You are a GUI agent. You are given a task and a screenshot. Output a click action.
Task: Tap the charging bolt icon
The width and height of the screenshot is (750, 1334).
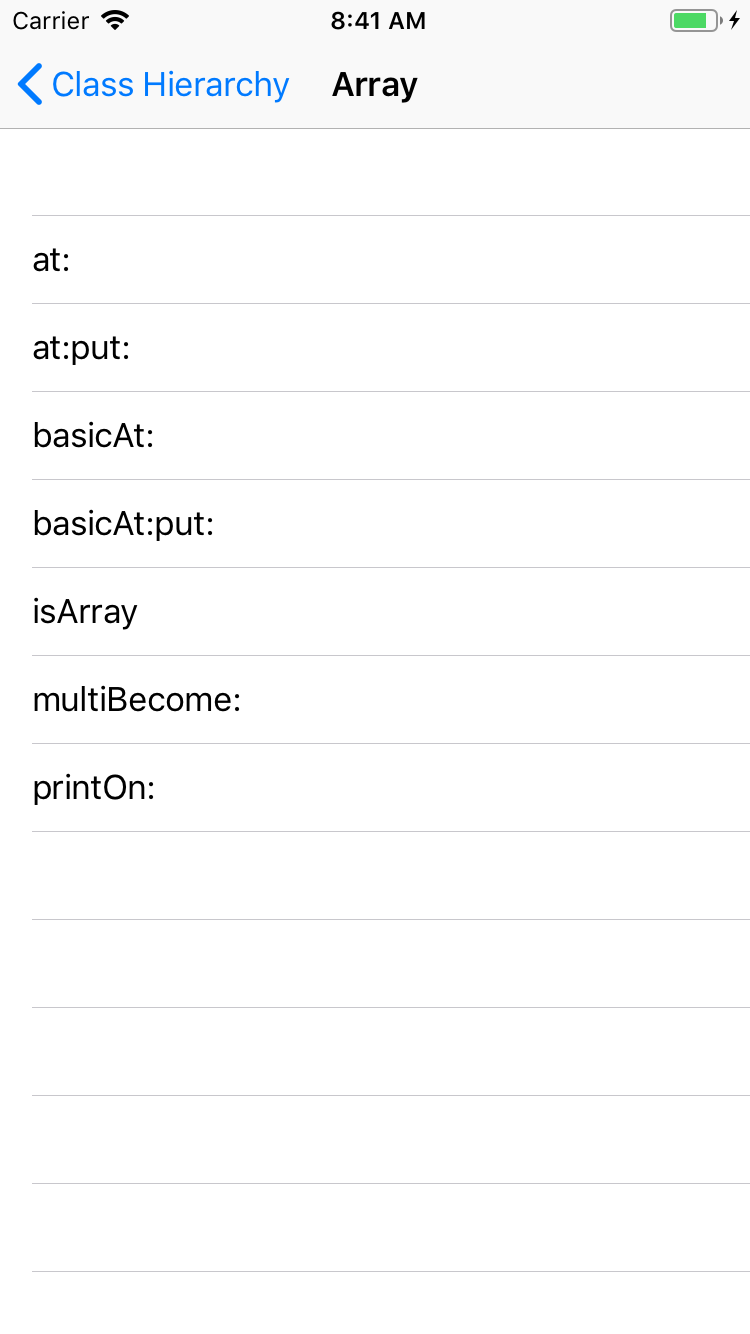click(735, 21)
